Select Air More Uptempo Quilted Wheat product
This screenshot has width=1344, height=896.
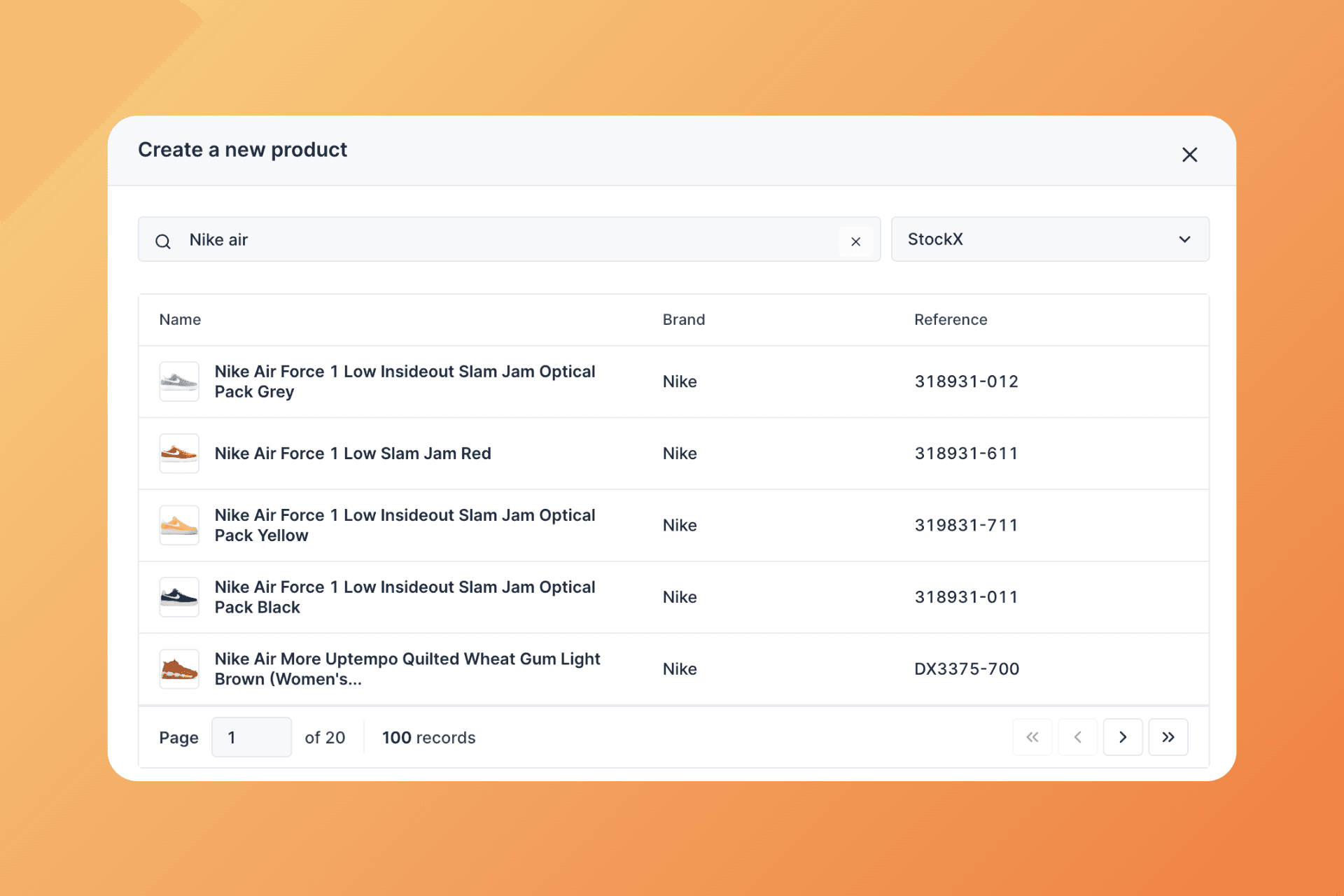point(407,669)
